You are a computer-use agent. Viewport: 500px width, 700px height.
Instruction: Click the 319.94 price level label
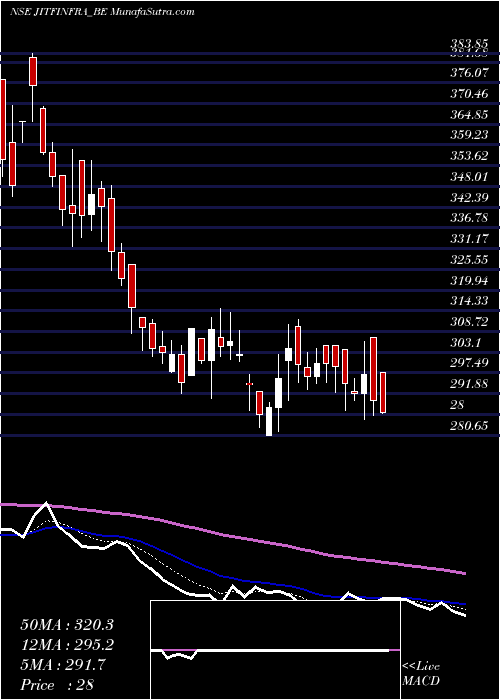469,280
